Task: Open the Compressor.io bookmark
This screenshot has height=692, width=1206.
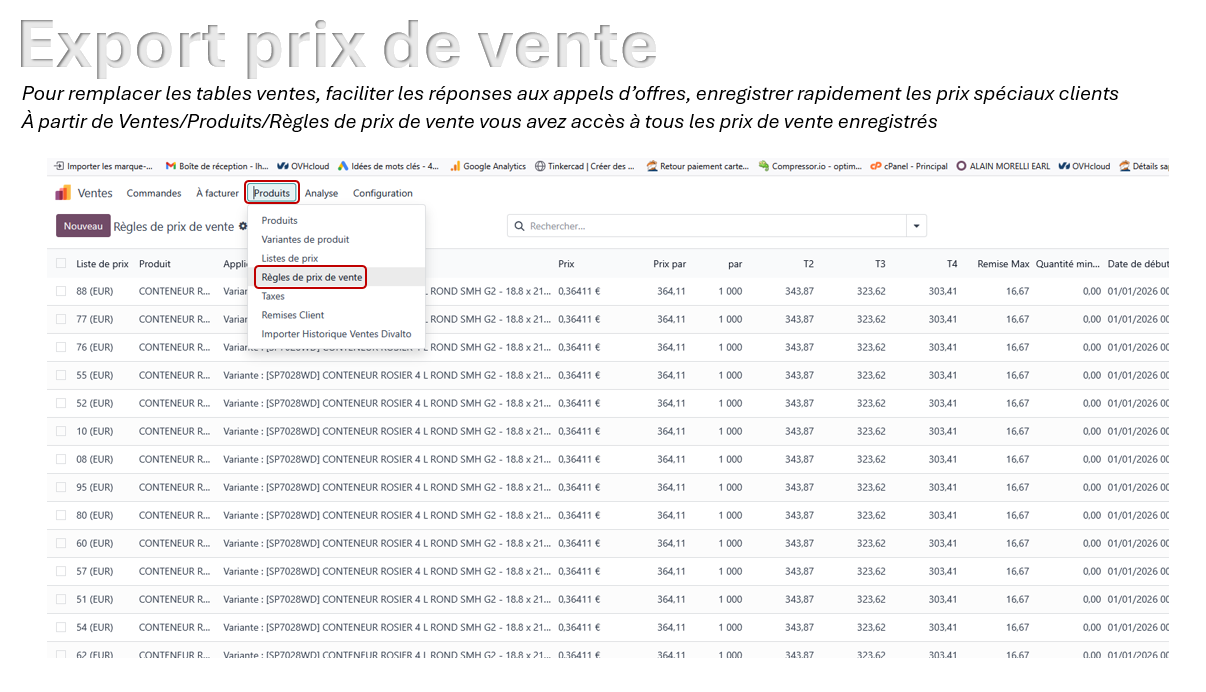Action: point(810,166)
